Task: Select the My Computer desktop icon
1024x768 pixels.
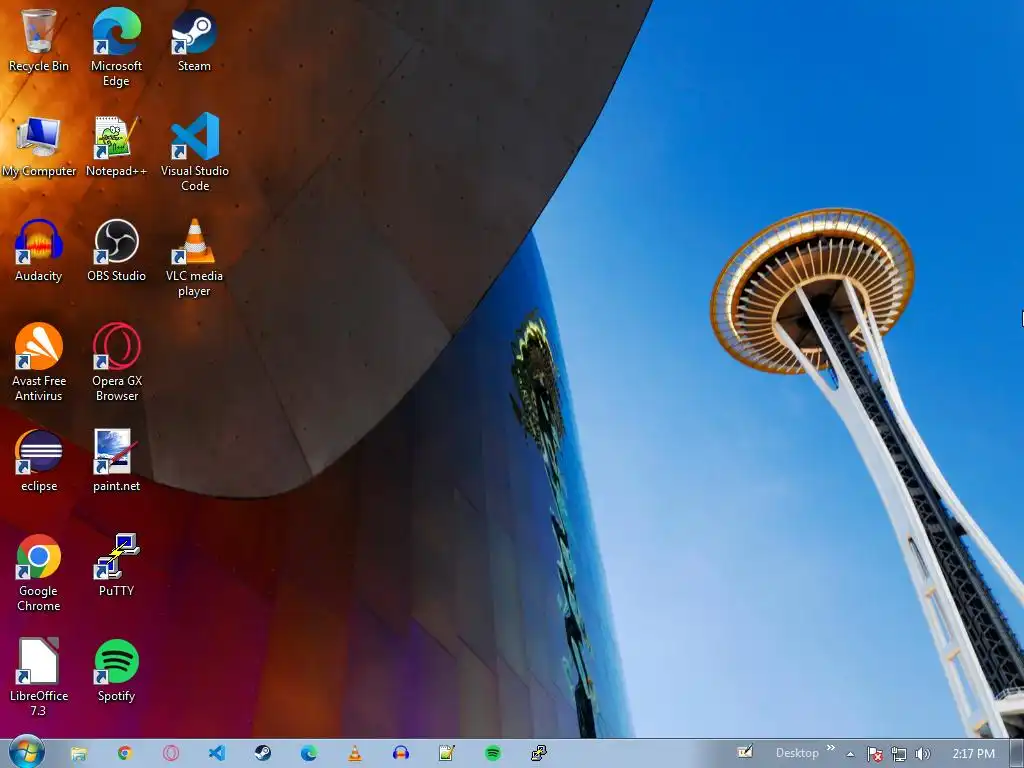Action: point(39,145)
